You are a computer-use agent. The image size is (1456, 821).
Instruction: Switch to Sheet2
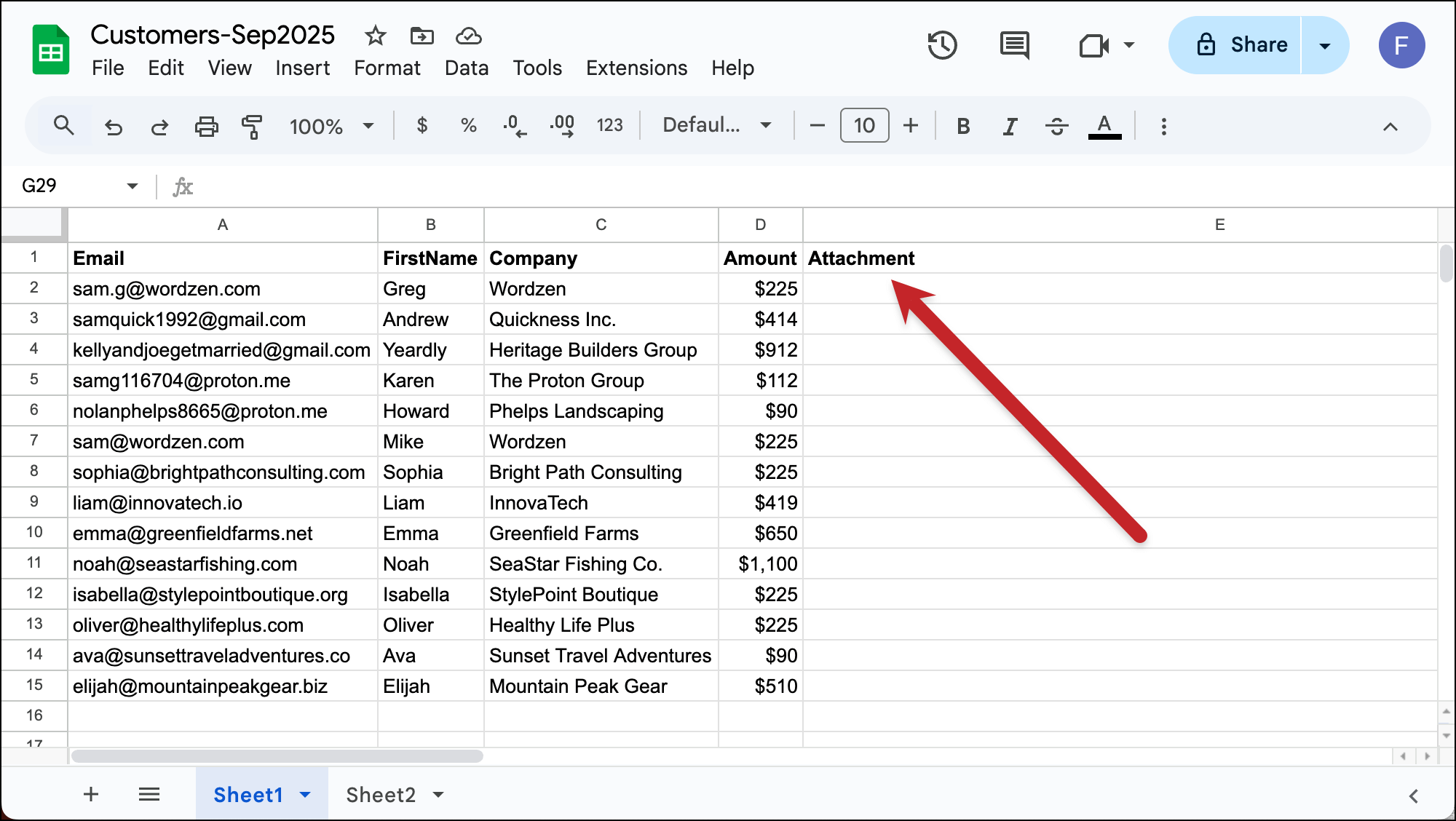click(381, 795)
